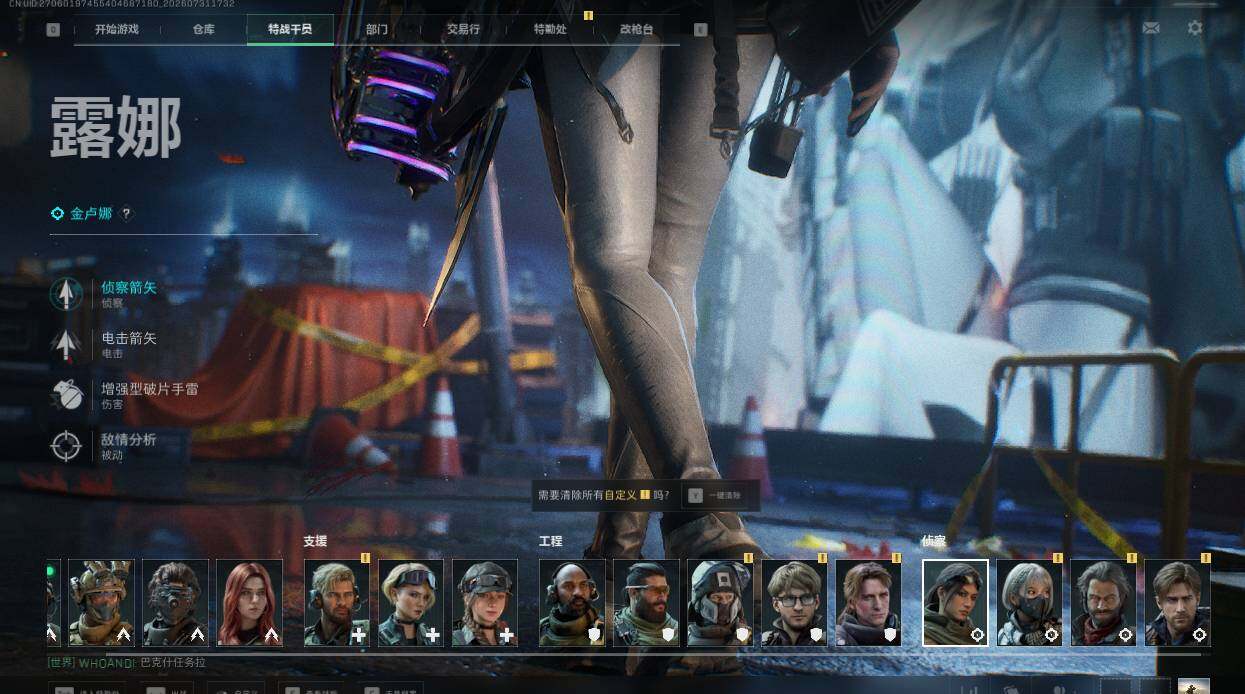The width and height of the screenshot is (1245, 694).
Task: Select the last recon operator portrait
Action: [x=1177, y=603]
